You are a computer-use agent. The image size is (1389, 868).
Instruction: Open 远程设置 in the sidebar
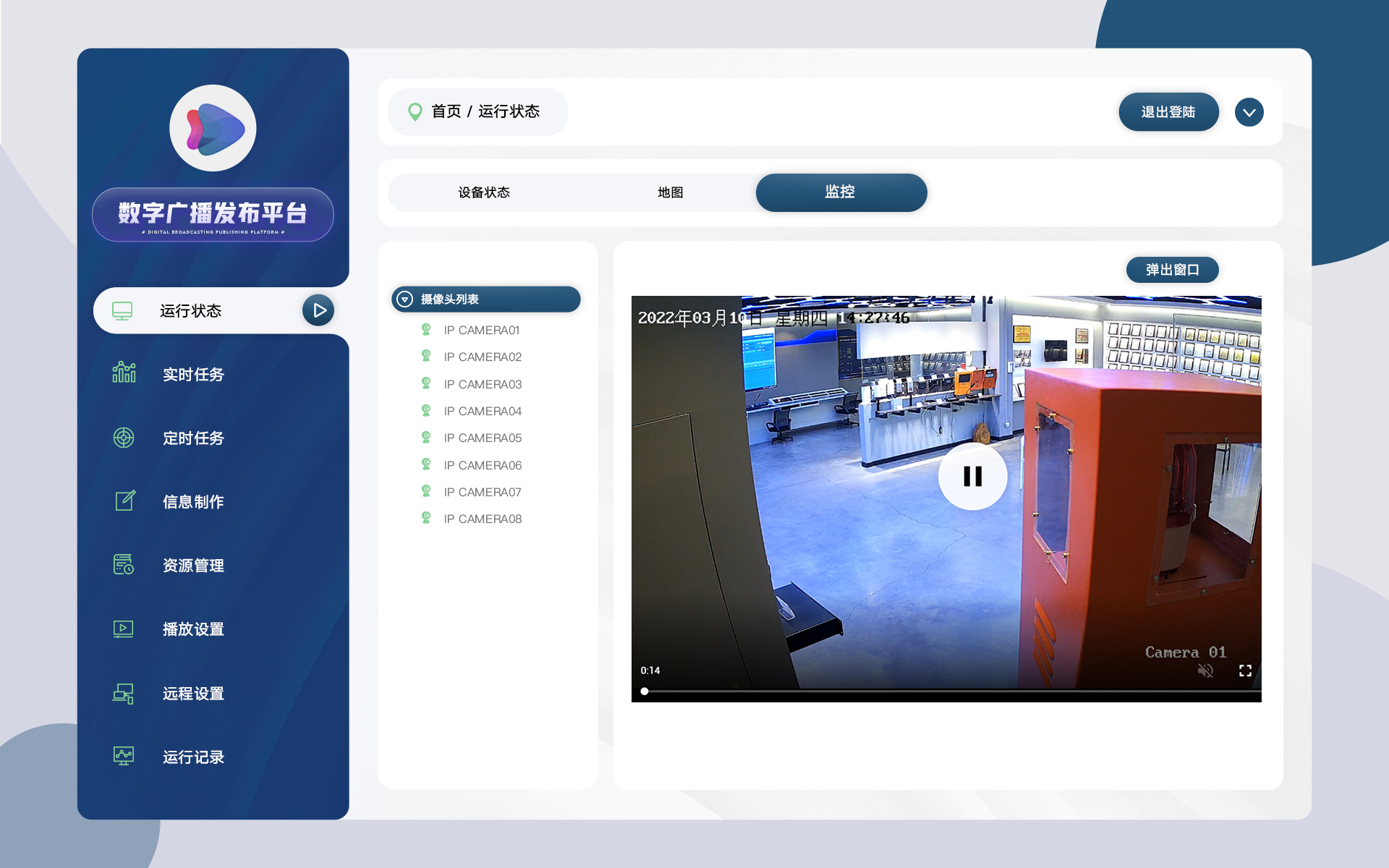coord(193,693)
